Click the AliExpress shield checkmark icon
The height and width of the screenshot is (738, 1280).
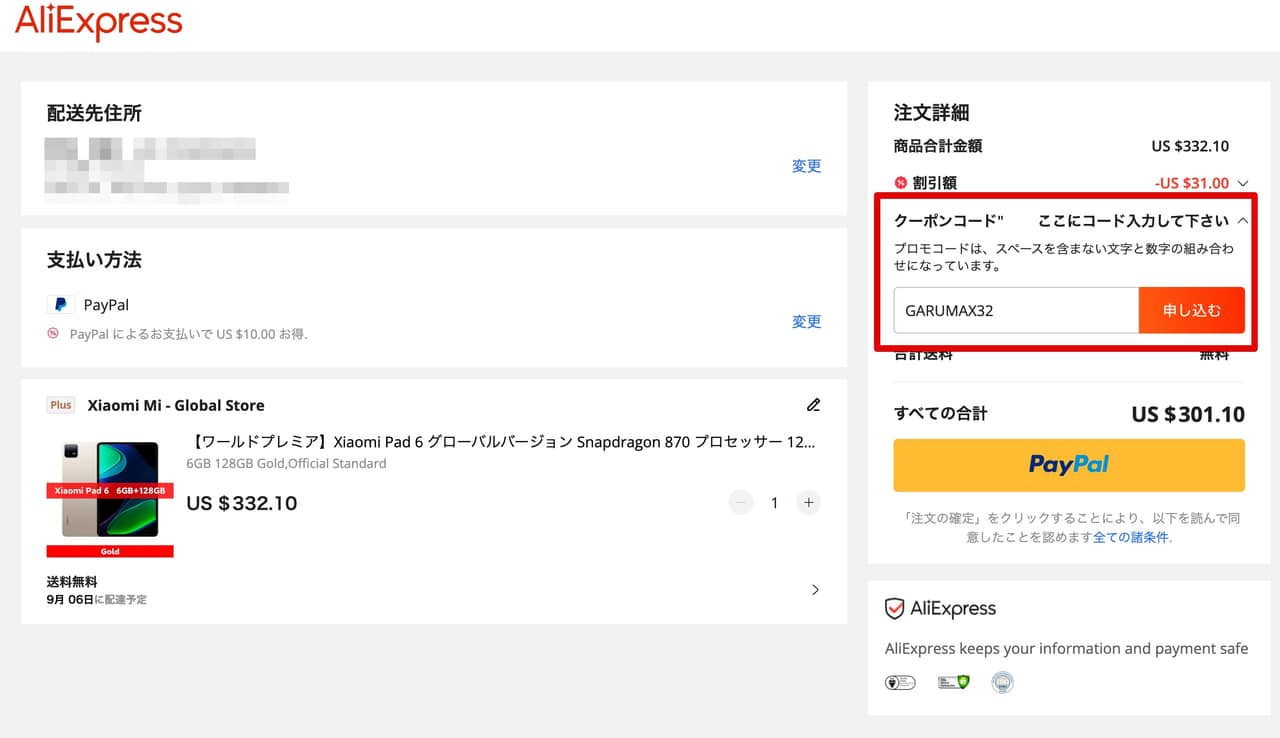point(895,609)
